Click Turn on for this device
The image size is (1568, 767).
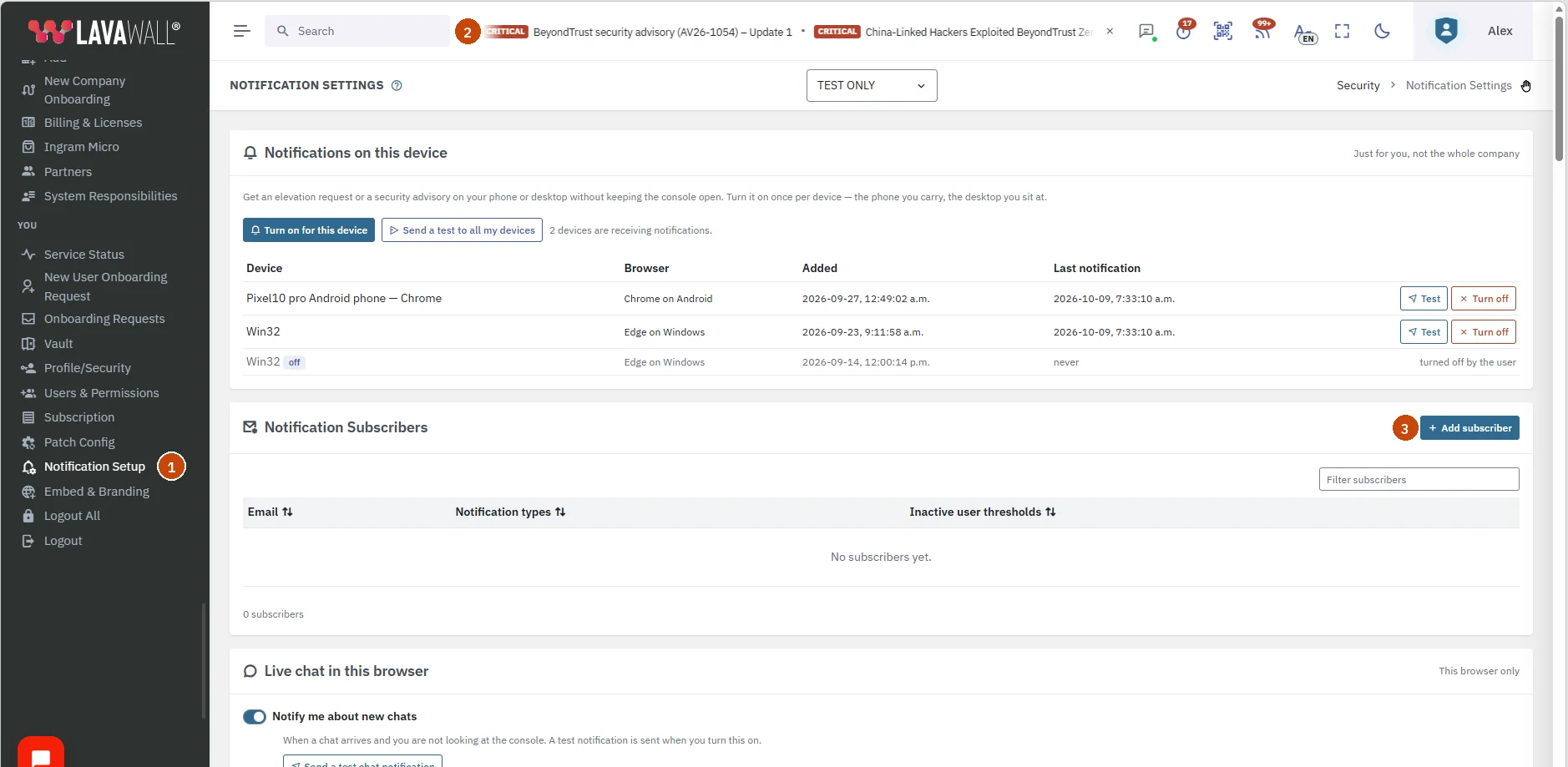click(x=309, y=230)
